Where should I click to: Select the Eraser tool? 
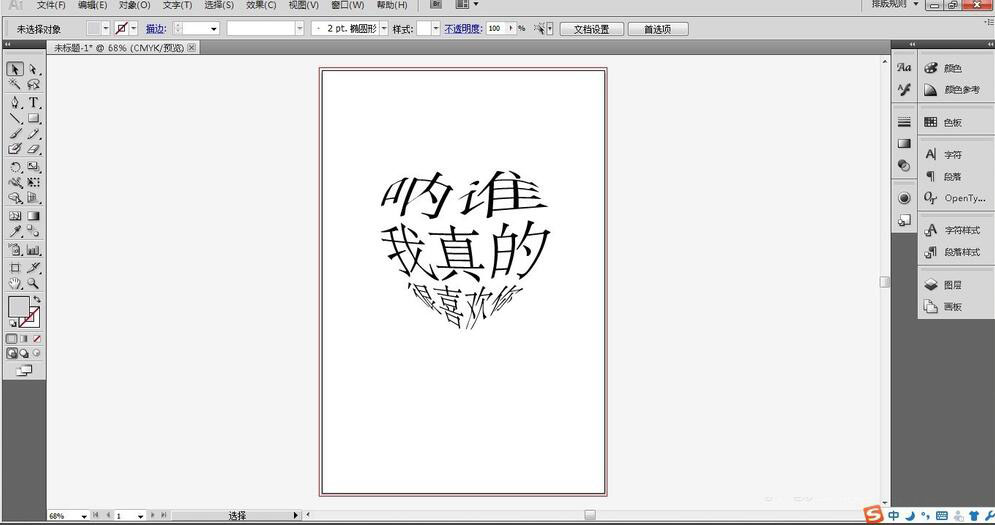(x=34, y=149)
